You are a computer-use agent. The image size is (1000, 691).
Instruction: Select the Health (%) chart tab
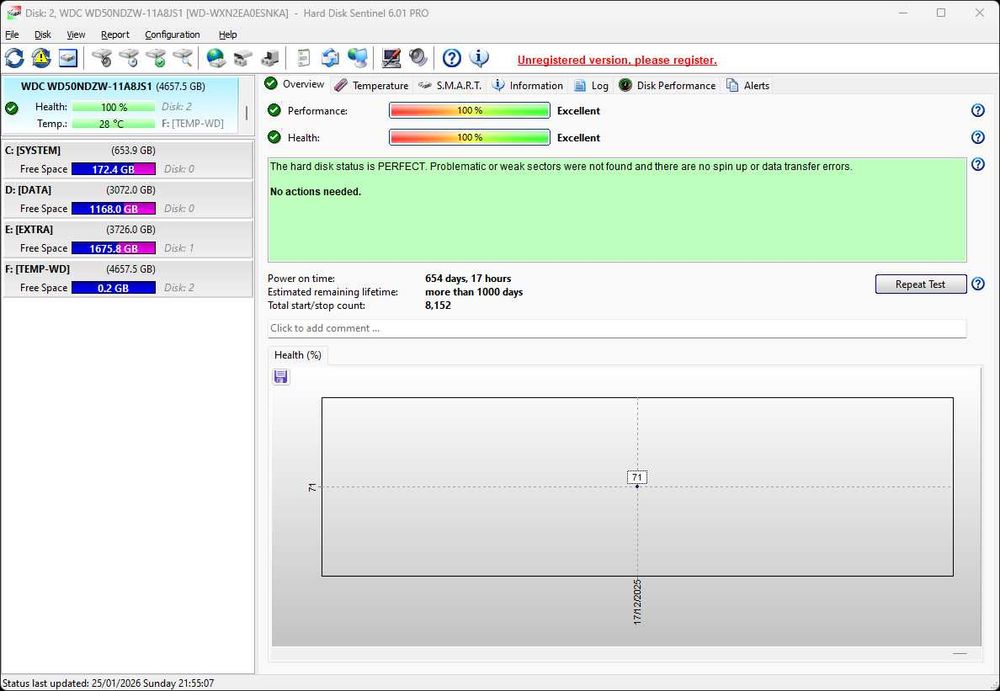click(x=298, y=355)
